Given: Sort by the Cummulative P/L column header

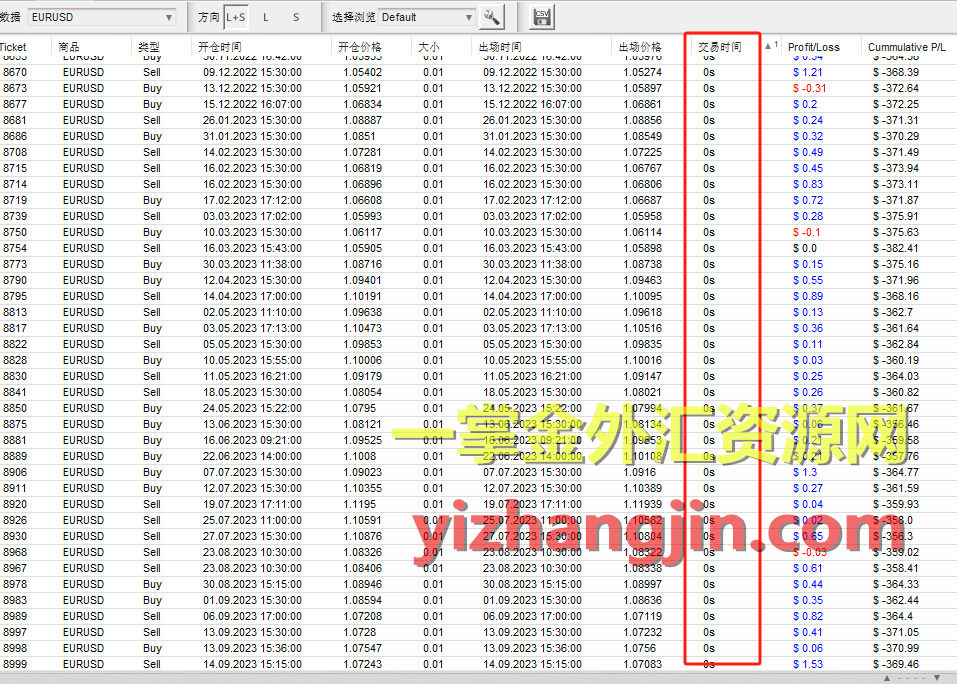Looking at the screenshot, I should click(907, 47).
